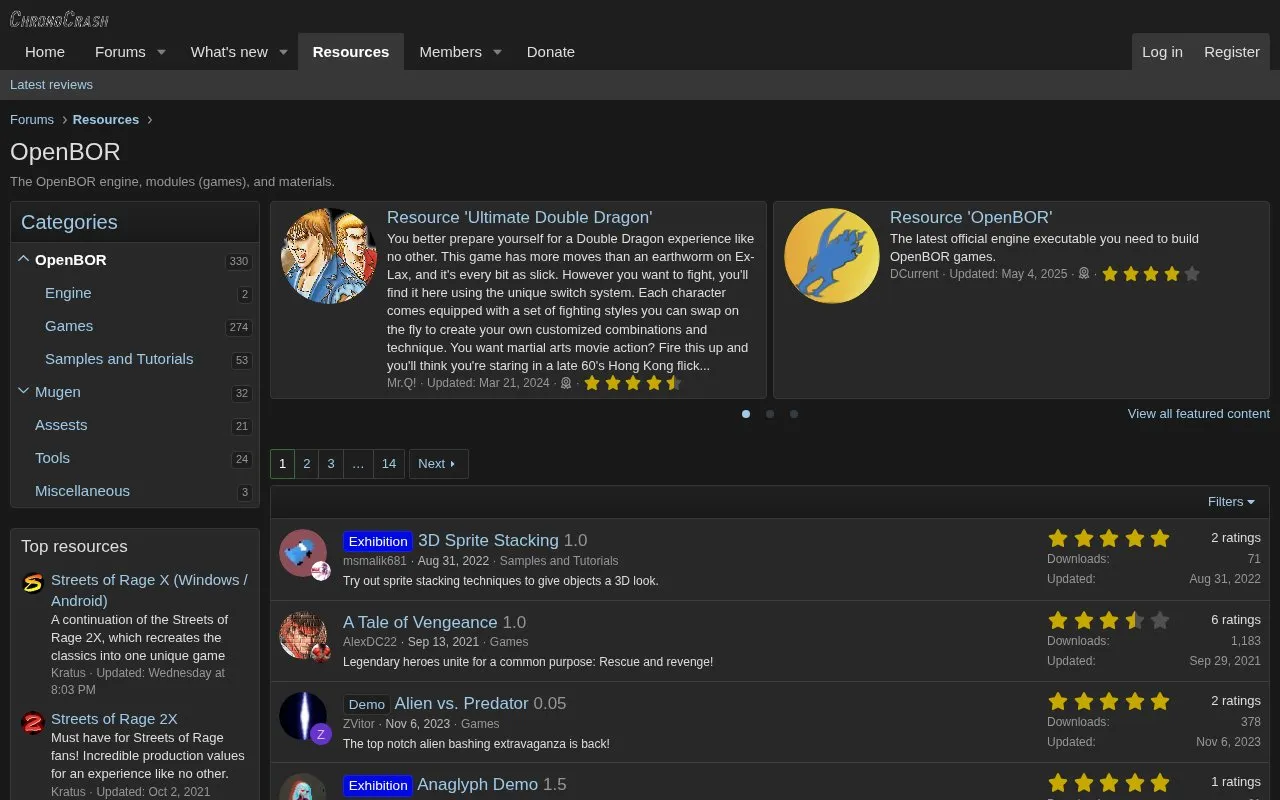Select first featured carousel dot

point(746,414)
